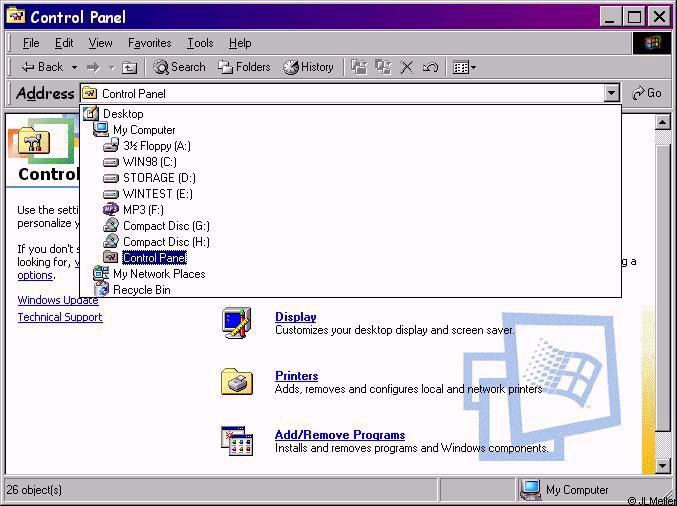Open the Windows Update link
This screenshot has width=677, height=506.
(x=58, y=300)
